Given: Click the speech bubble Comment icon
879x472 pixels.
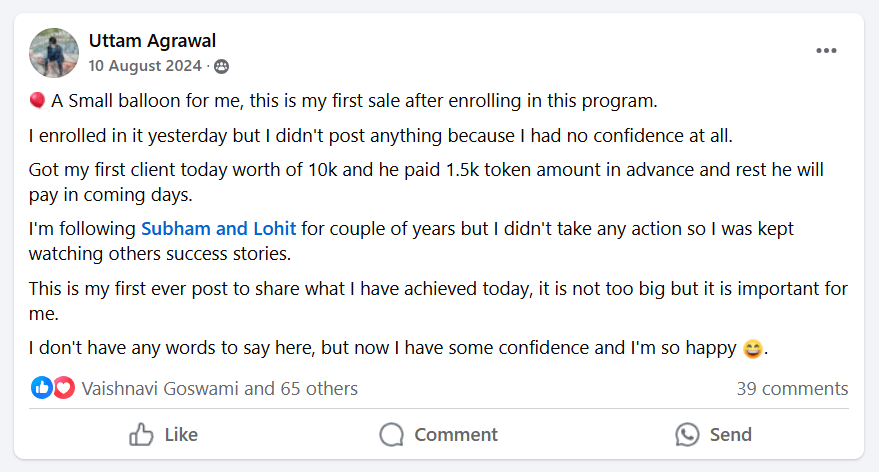Looking at the screenshot, I should 392,435.
